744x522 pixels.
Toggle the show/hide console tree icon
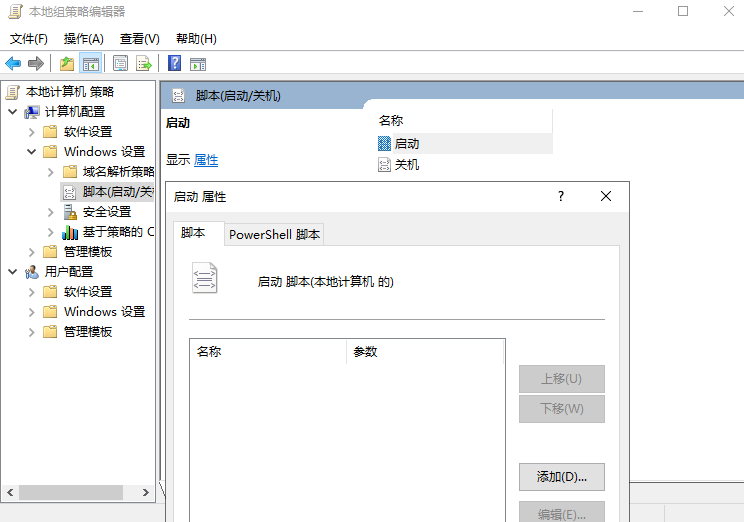(x=91, y=64)
